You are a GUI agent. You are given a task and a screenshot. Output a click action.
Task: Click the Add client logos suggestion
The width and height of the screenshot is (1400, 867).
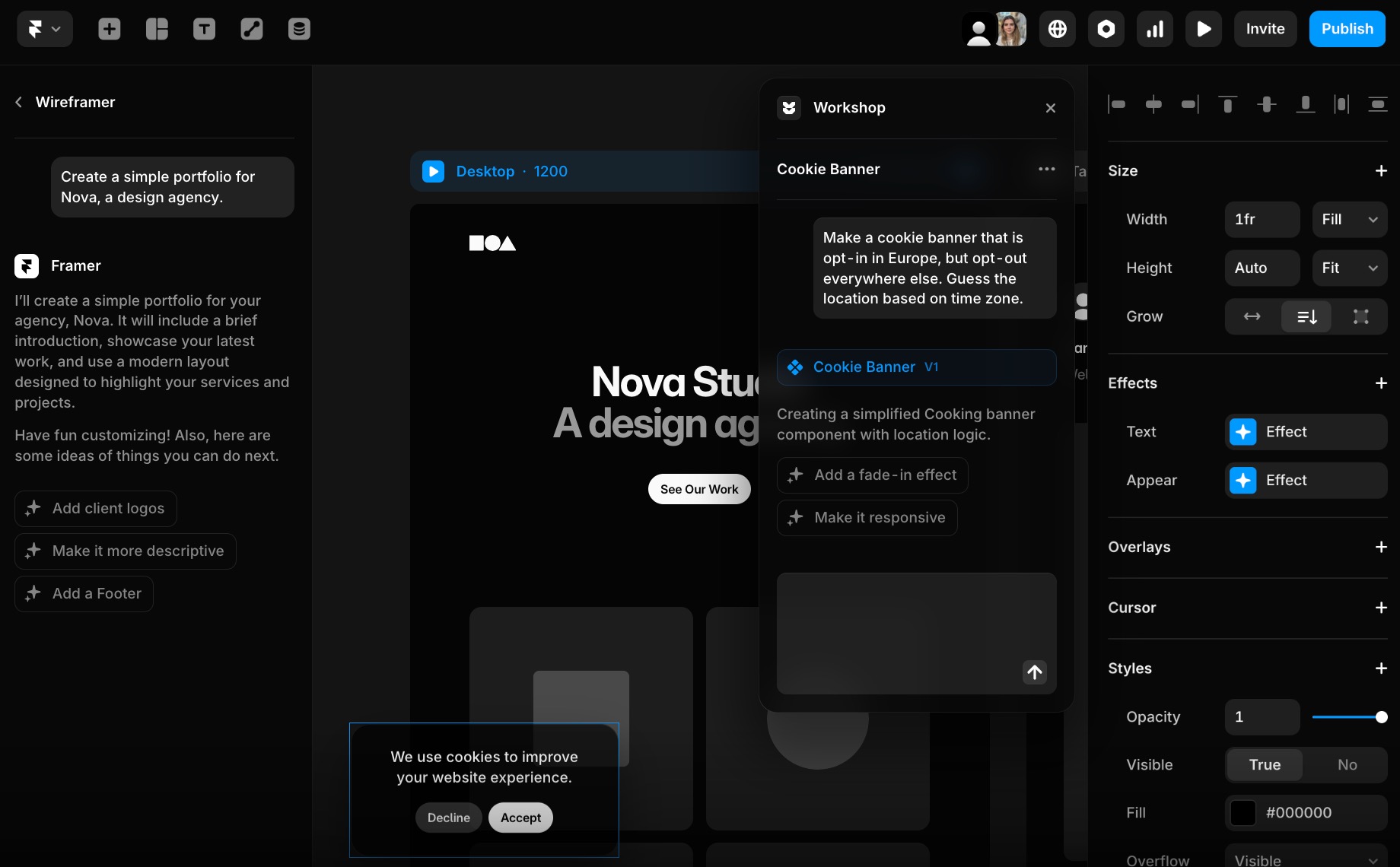(96, 509)
